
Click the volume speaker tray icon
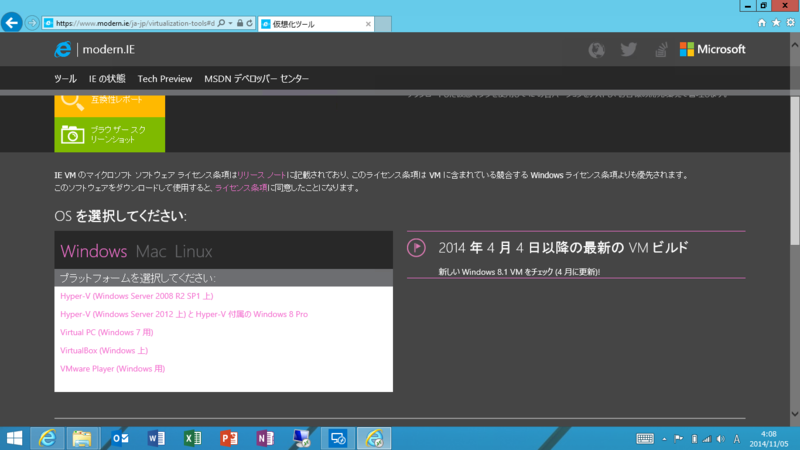click(x=721, y=439)
